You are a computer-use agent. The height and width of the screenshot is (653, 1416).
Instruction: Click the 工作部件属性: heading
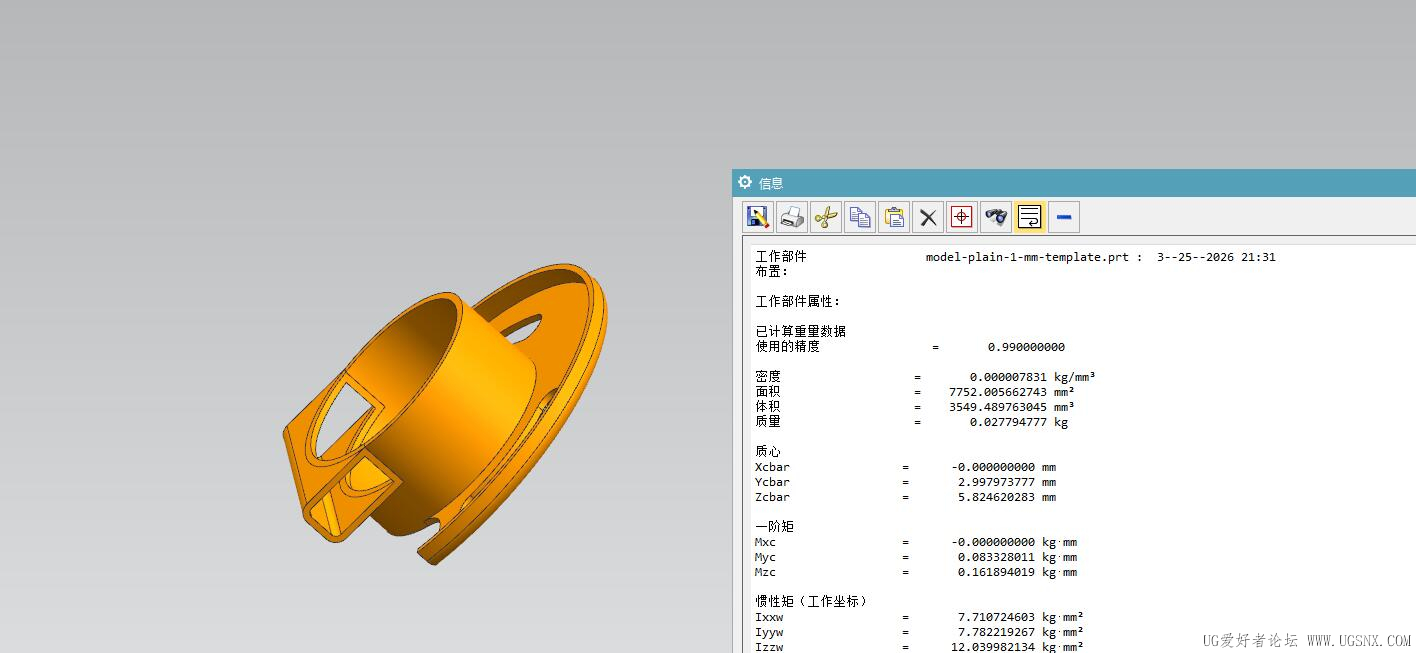pyautogui.click(x=798, y=301)
